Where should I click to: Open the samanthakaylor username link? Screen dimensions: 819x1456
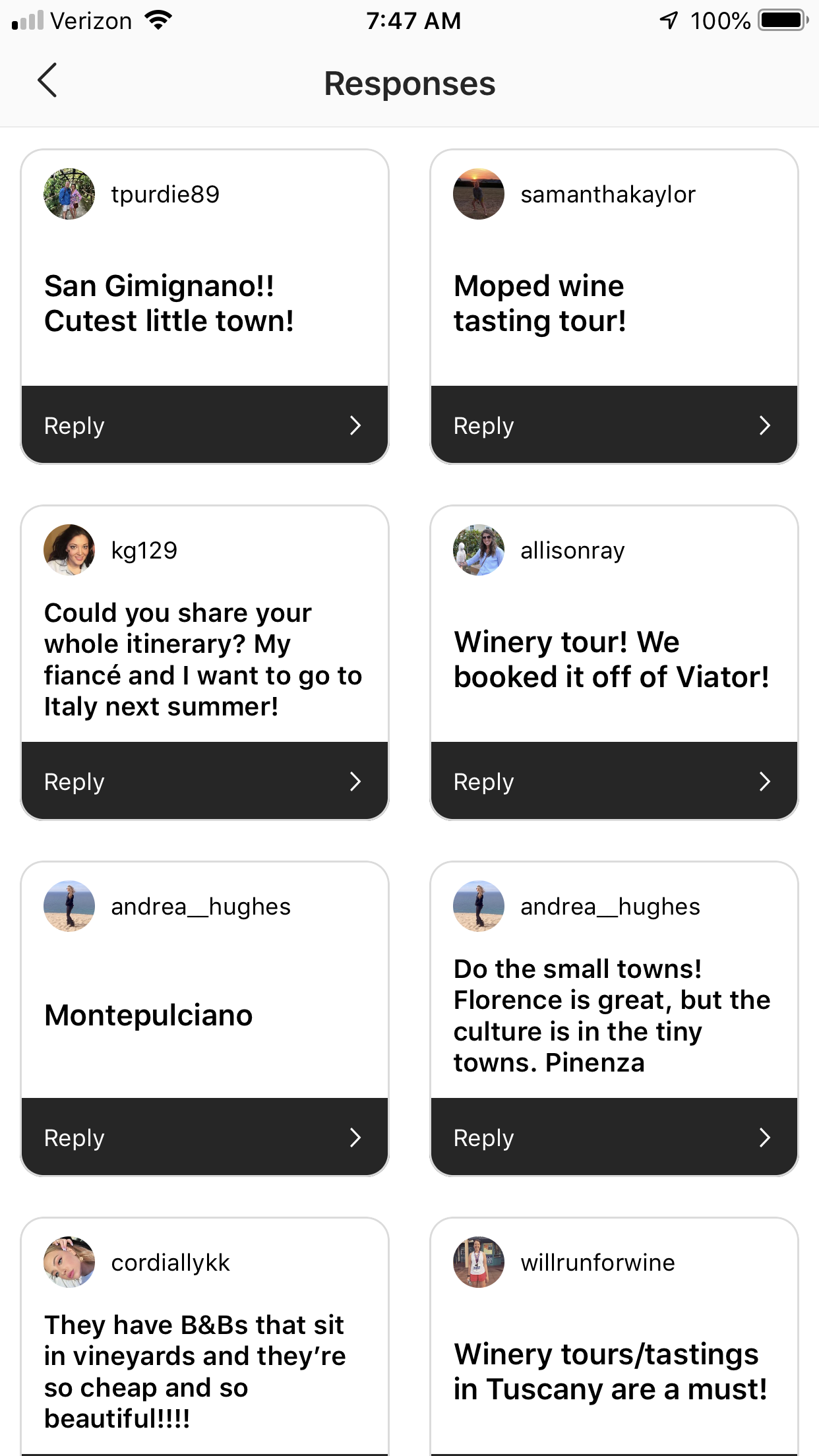tap(608, 195)
